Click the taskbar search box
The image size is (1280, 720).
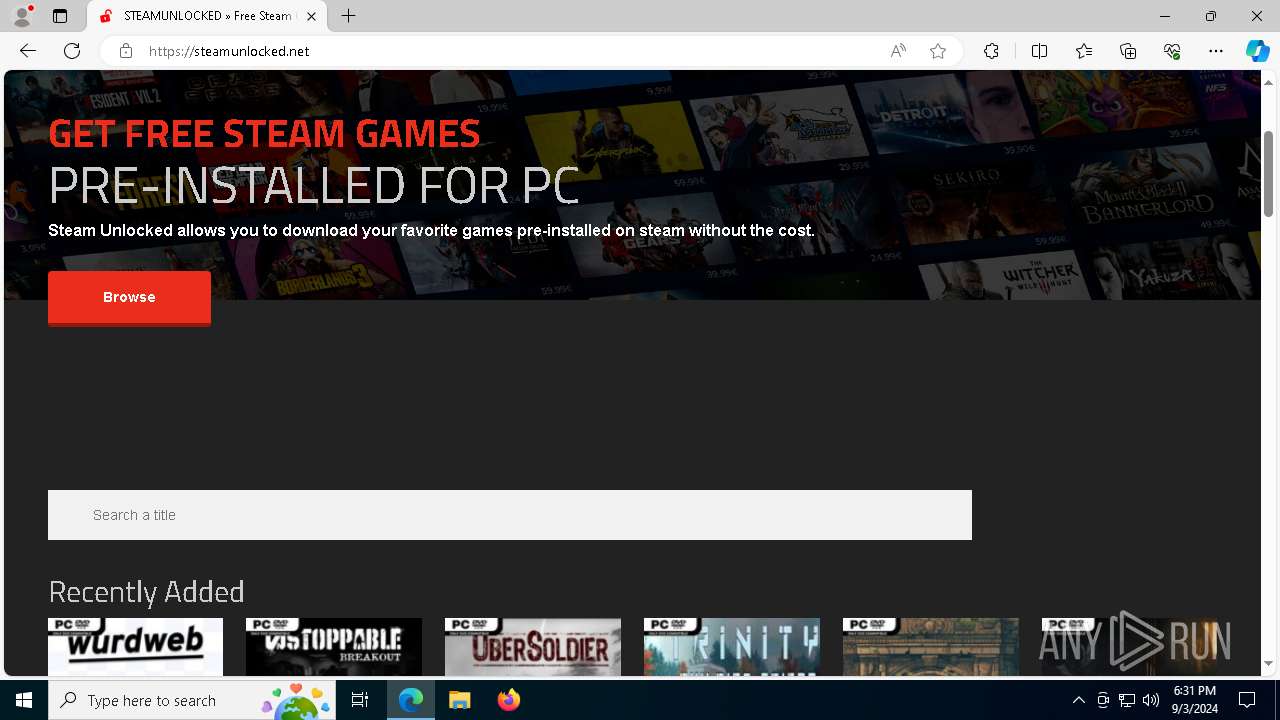pos(192,700)
